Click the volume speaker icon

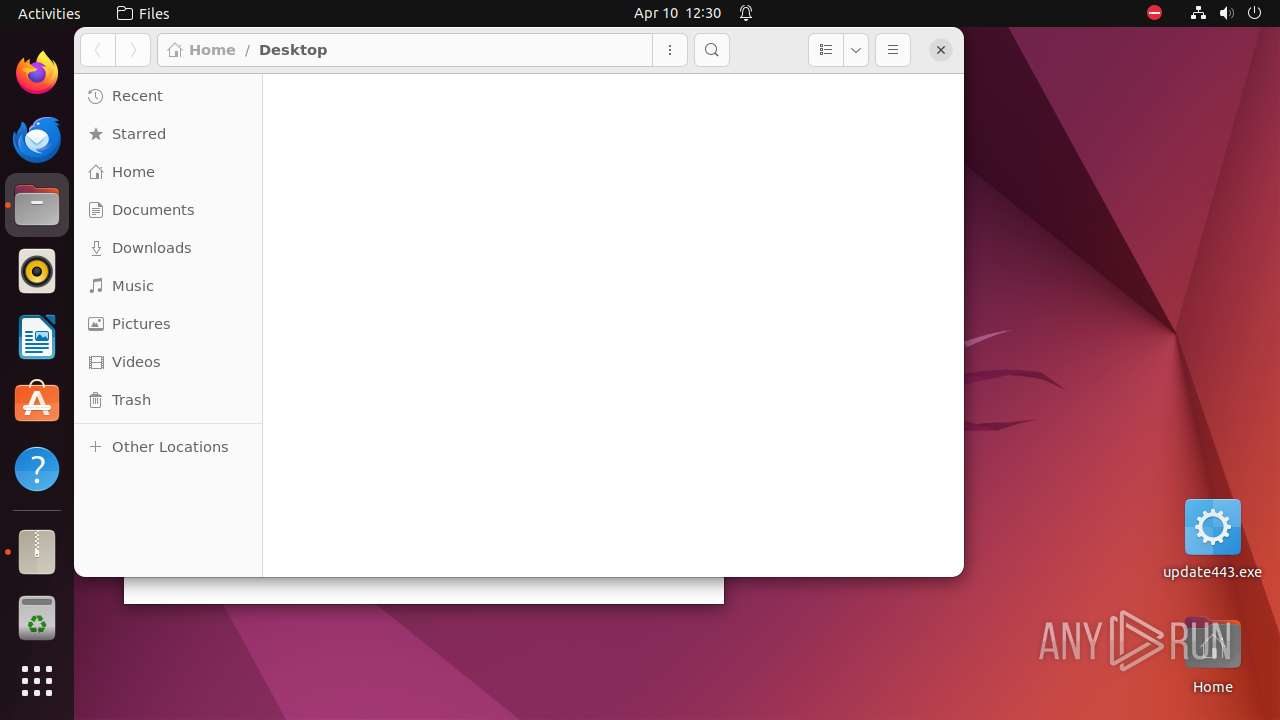point(1226,13)
